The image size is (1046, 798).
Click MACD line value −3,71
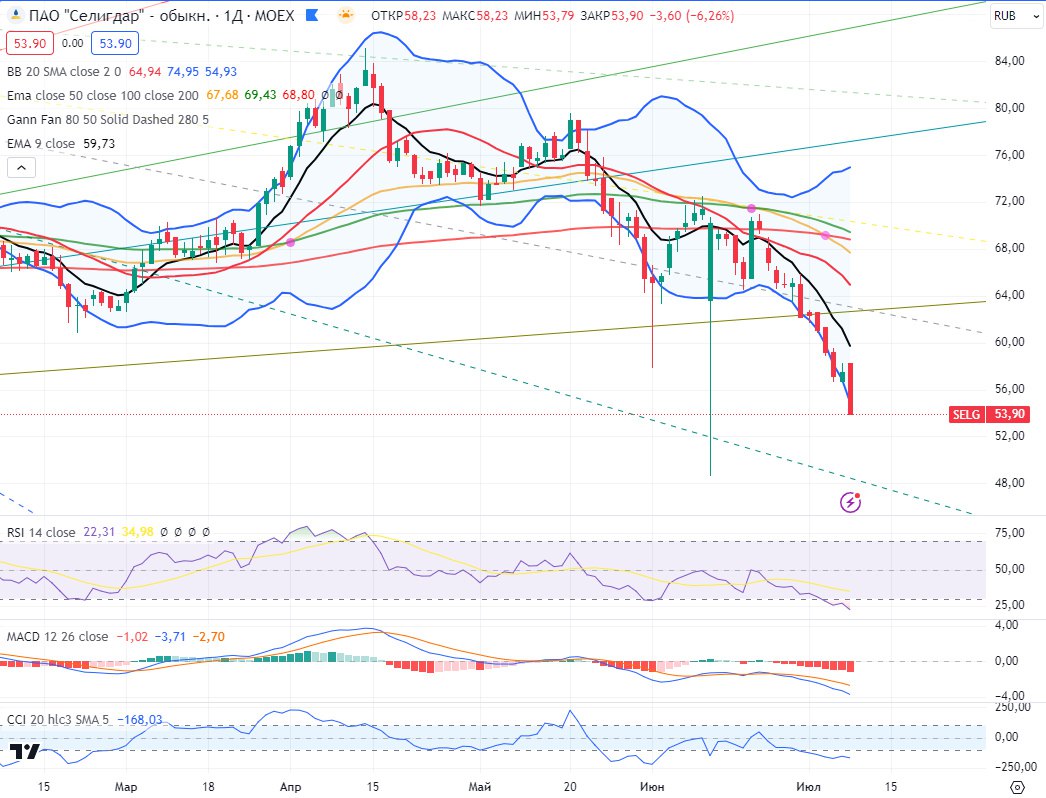tap(170, 637)
